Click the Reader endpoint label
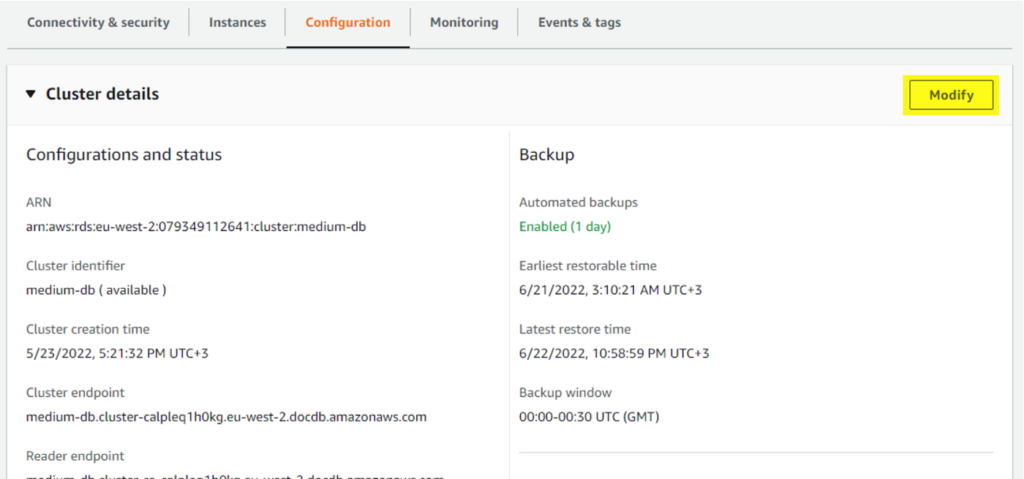This screenshot has height=479, width=1024. pos(75,456)
